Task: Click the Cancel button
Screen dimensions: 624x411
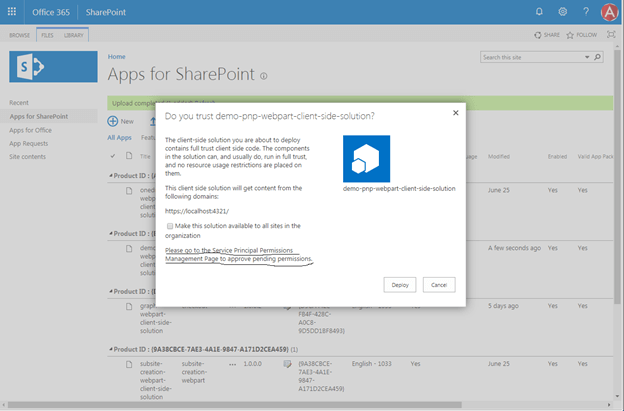Action: pos(439,285)
